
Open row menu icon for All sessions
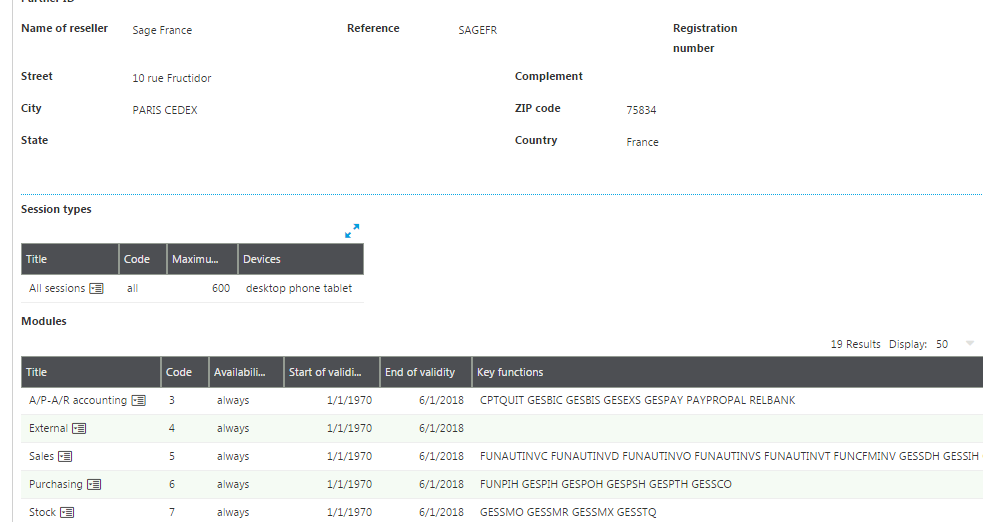(97, 288)
